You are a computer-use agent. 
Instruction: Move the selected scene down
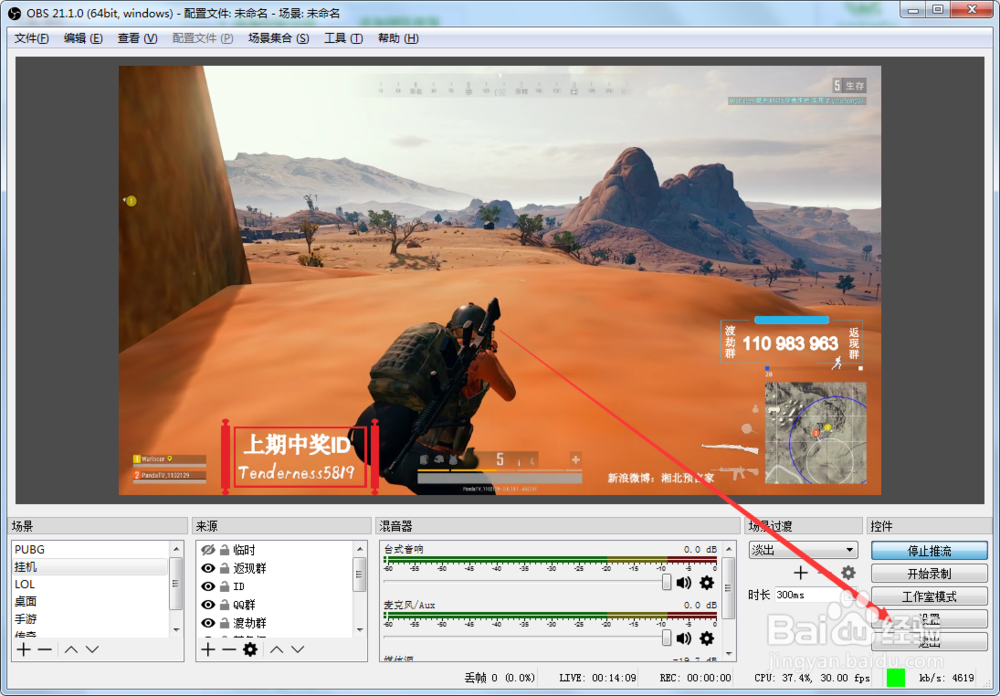92,649
